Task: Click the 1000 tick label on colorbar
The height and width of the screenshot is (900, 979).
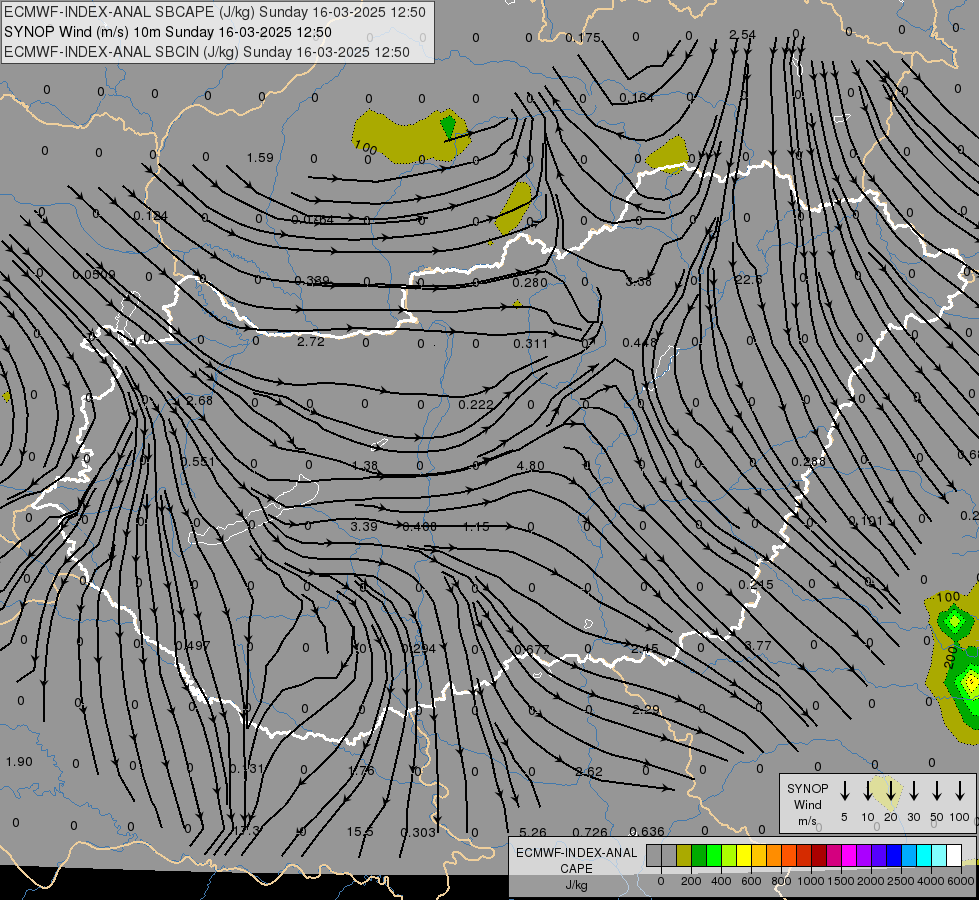Action: (810, 881)
